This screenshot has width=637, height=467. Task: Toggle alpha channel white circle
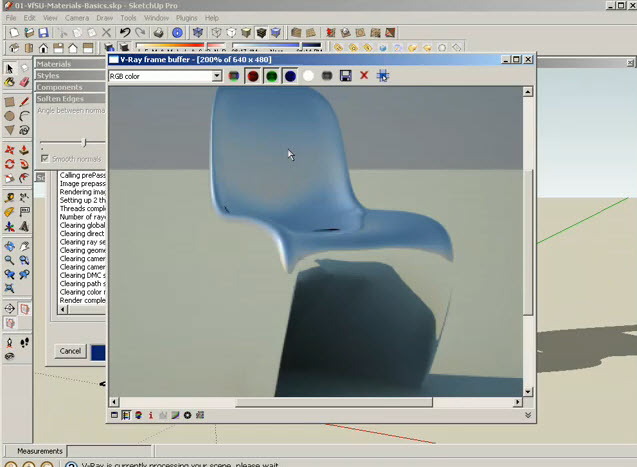click(308, 76)
